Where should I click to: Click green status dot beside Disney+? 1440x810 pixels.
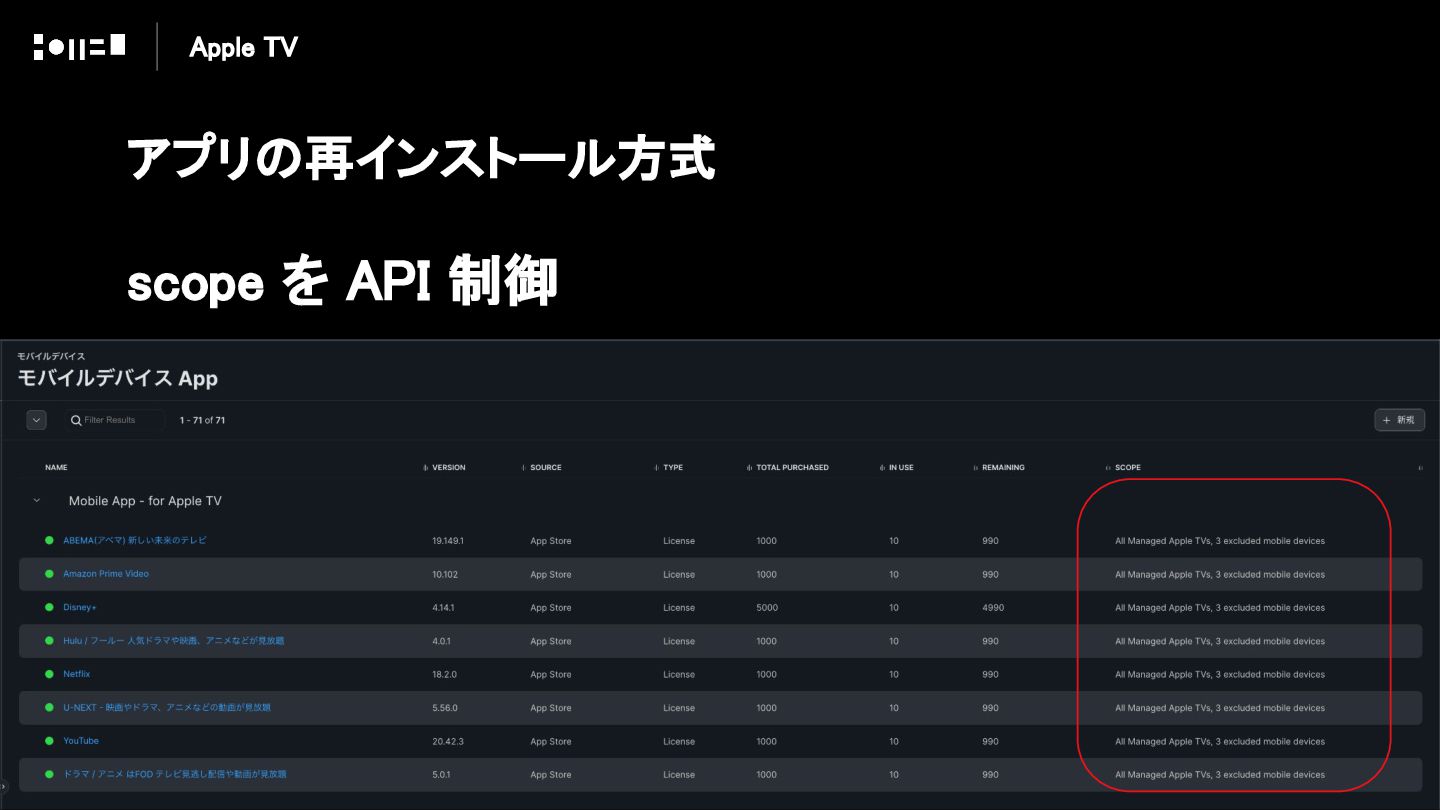(49, 608)
